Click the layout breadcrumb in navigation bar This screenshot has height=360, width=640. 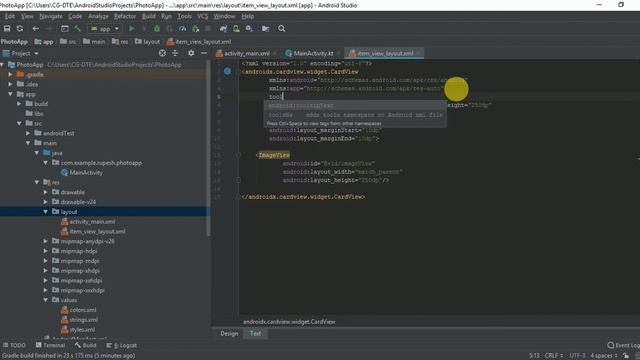click(147, 42)
